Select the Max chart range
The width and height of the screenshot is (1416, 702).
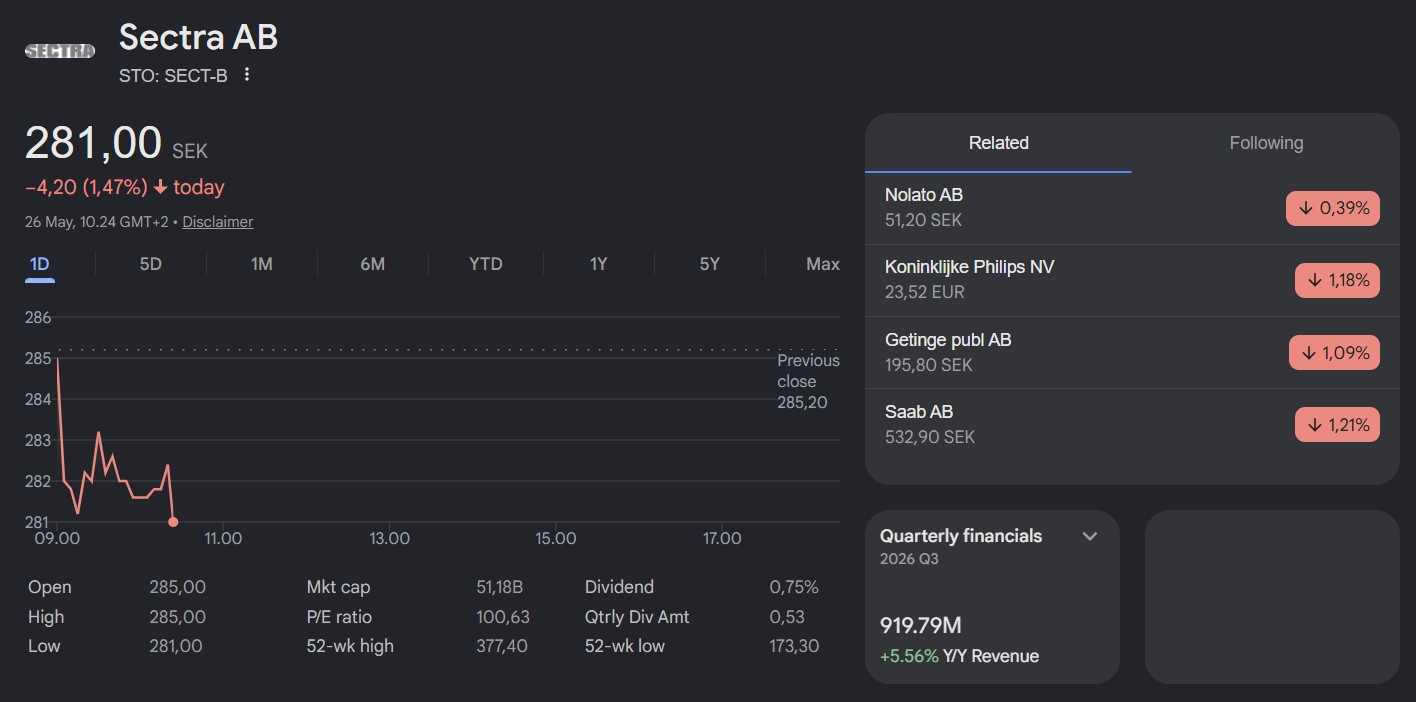(823, 264)
